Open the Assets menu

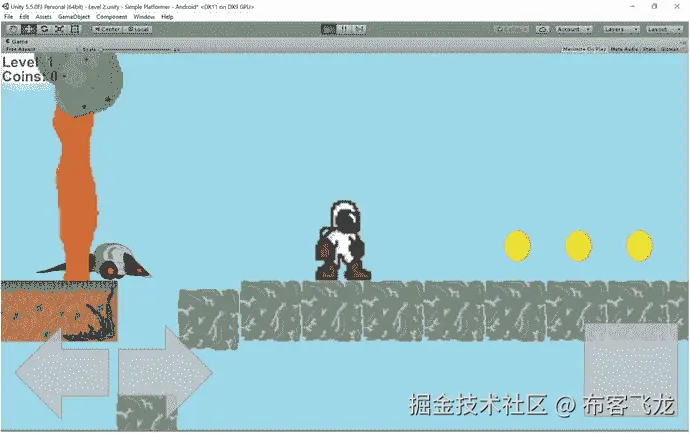pos(44,17)
